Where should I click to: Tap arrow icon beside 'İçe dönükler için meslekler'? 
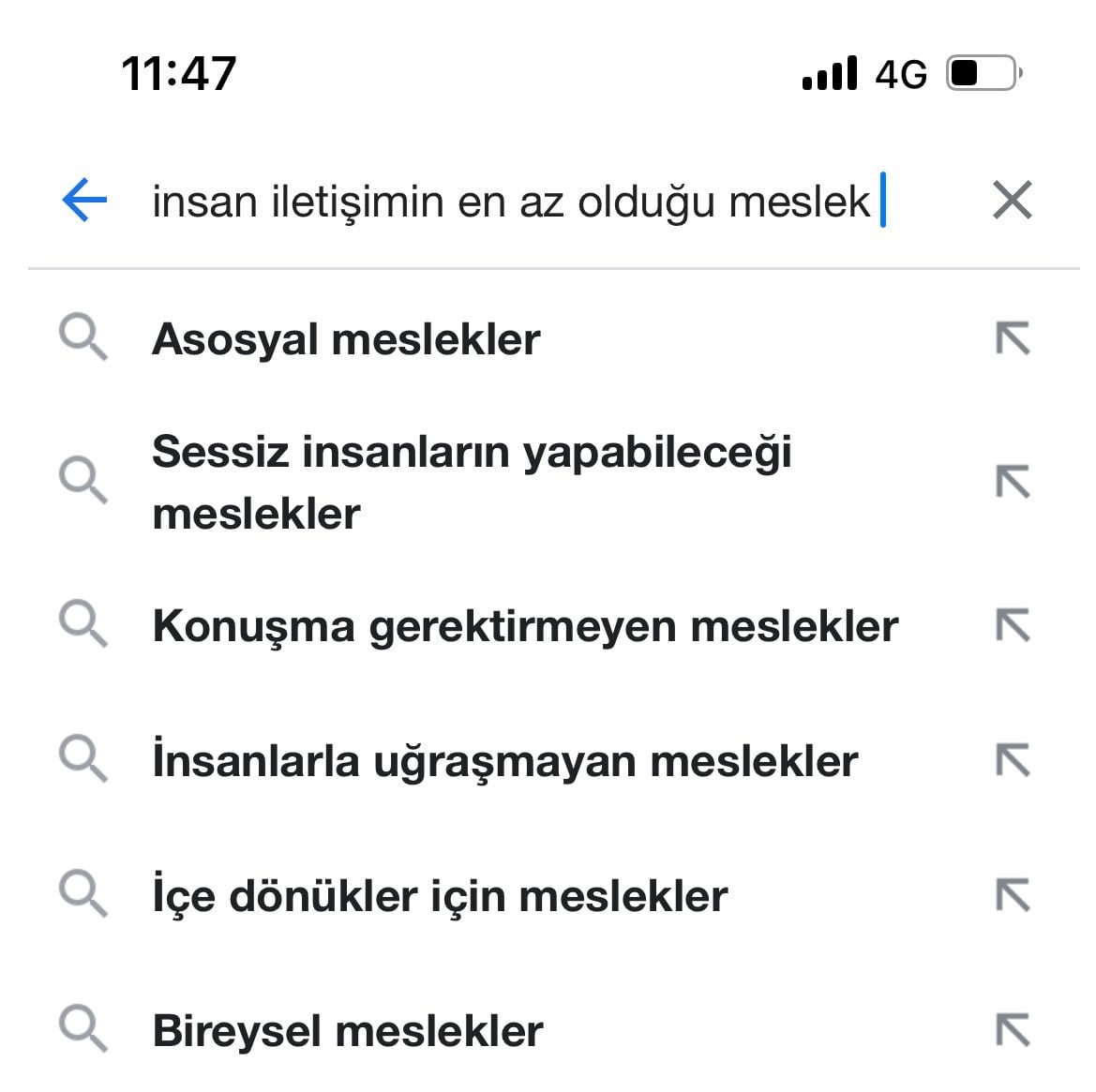point(1013,895)
